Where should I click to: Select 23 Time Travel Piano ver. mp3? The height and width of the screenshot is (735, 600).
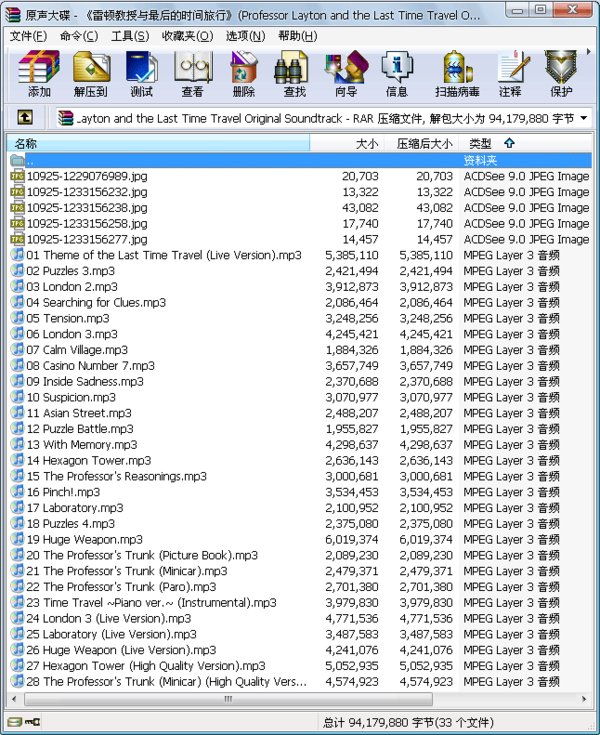coord(300,603)
